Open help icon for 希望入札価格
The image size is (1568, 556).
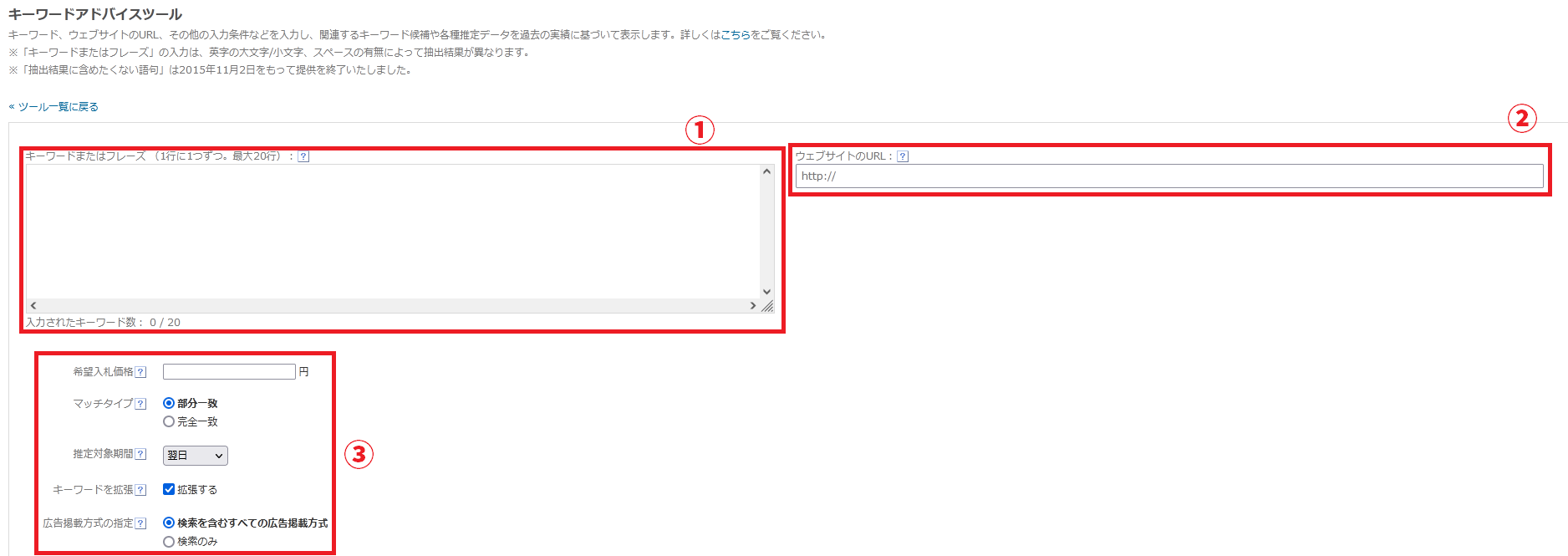(141, 372)
